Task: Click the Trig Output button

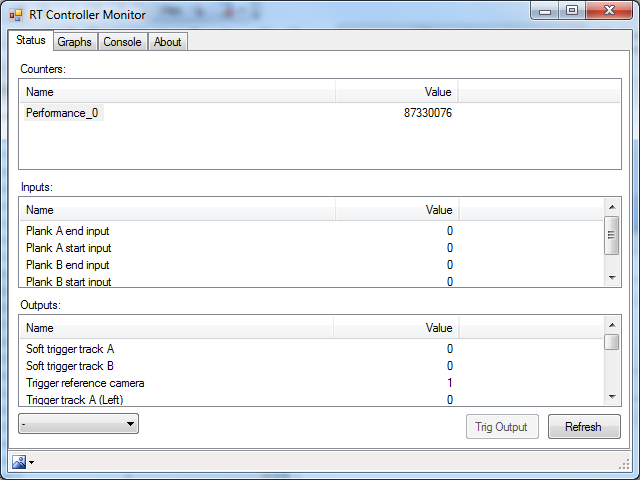Action: tap(501, 427)
